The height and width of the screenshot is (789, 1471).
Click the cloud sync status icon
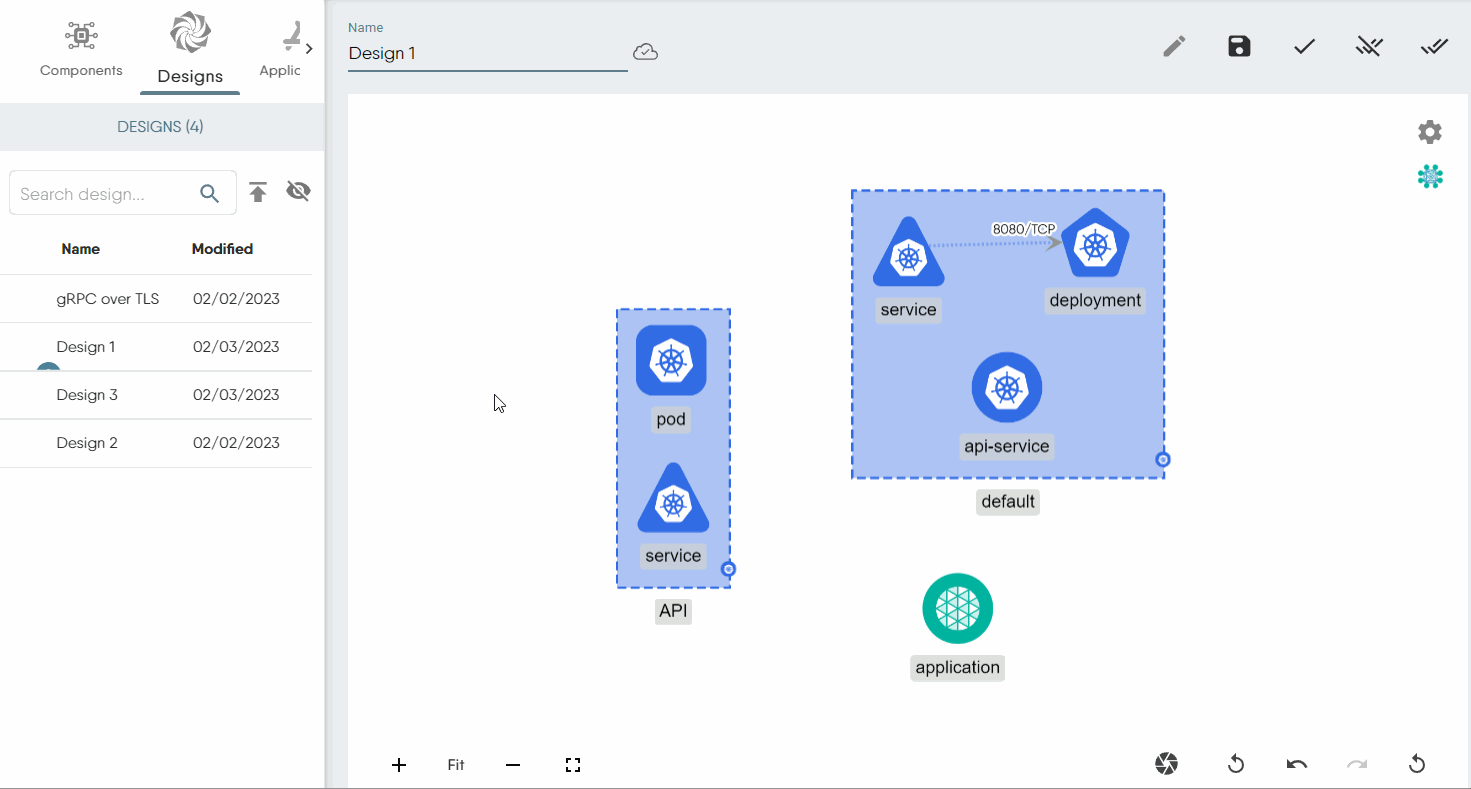646,53
